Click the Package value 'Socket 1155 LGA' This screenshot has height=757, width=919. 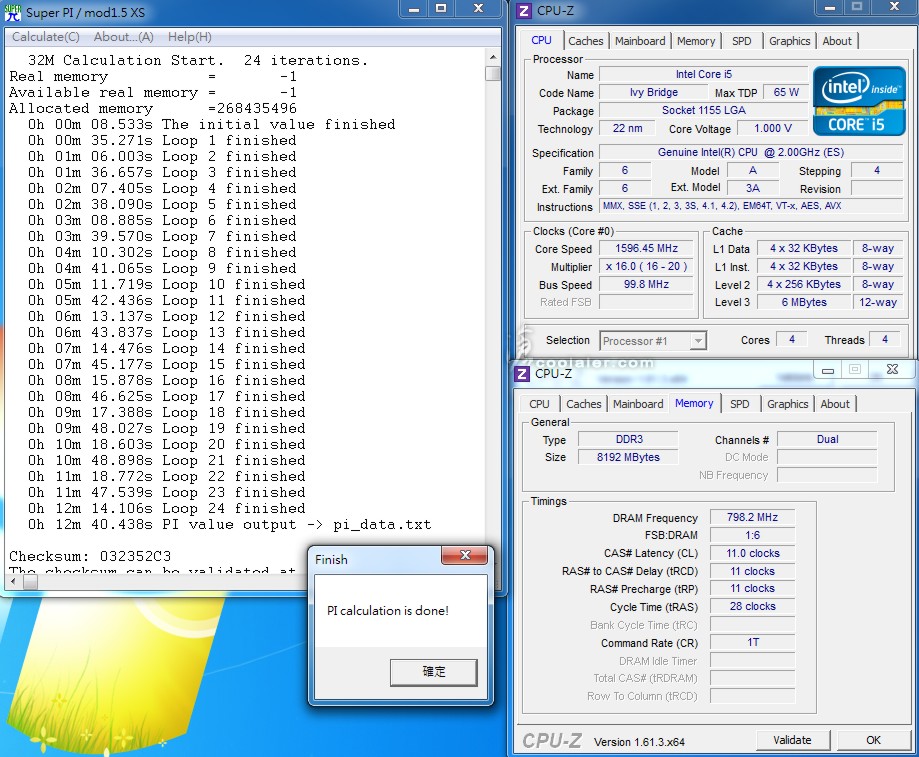coord(703,110)
